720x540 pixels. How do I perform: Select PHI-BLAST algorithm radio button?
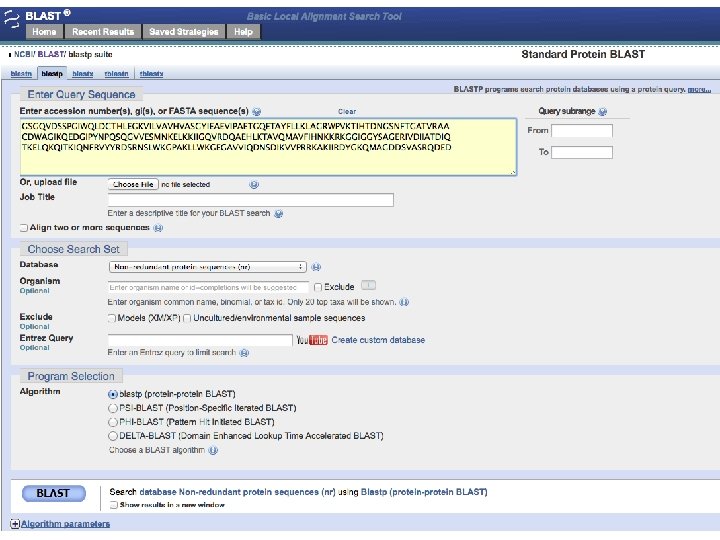pyautogui.click(x=112, y=422)
